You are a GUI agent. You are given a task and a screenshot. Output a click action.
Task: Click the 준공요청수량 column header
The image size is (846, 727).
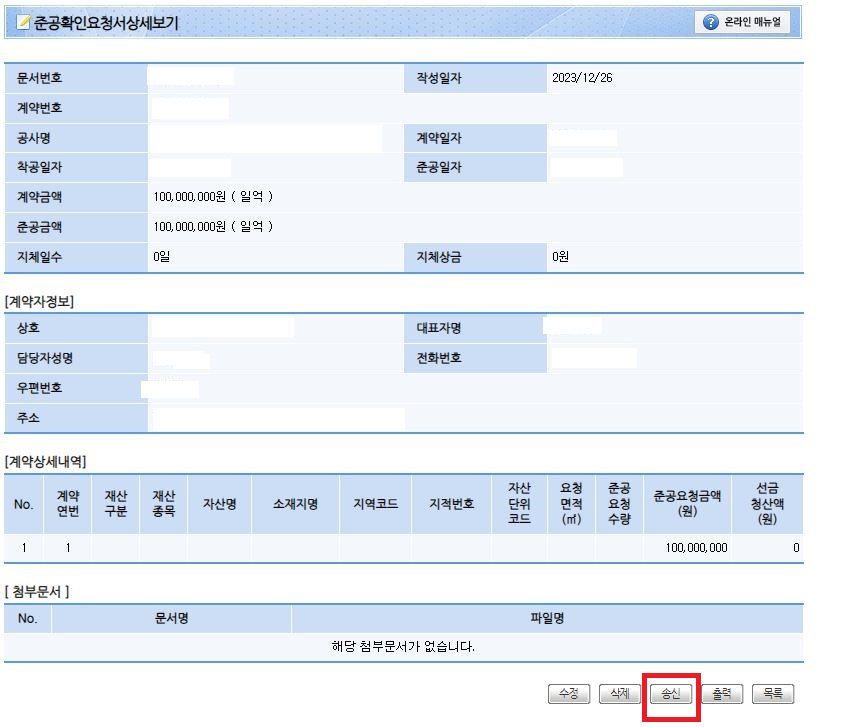coord(619,504)
